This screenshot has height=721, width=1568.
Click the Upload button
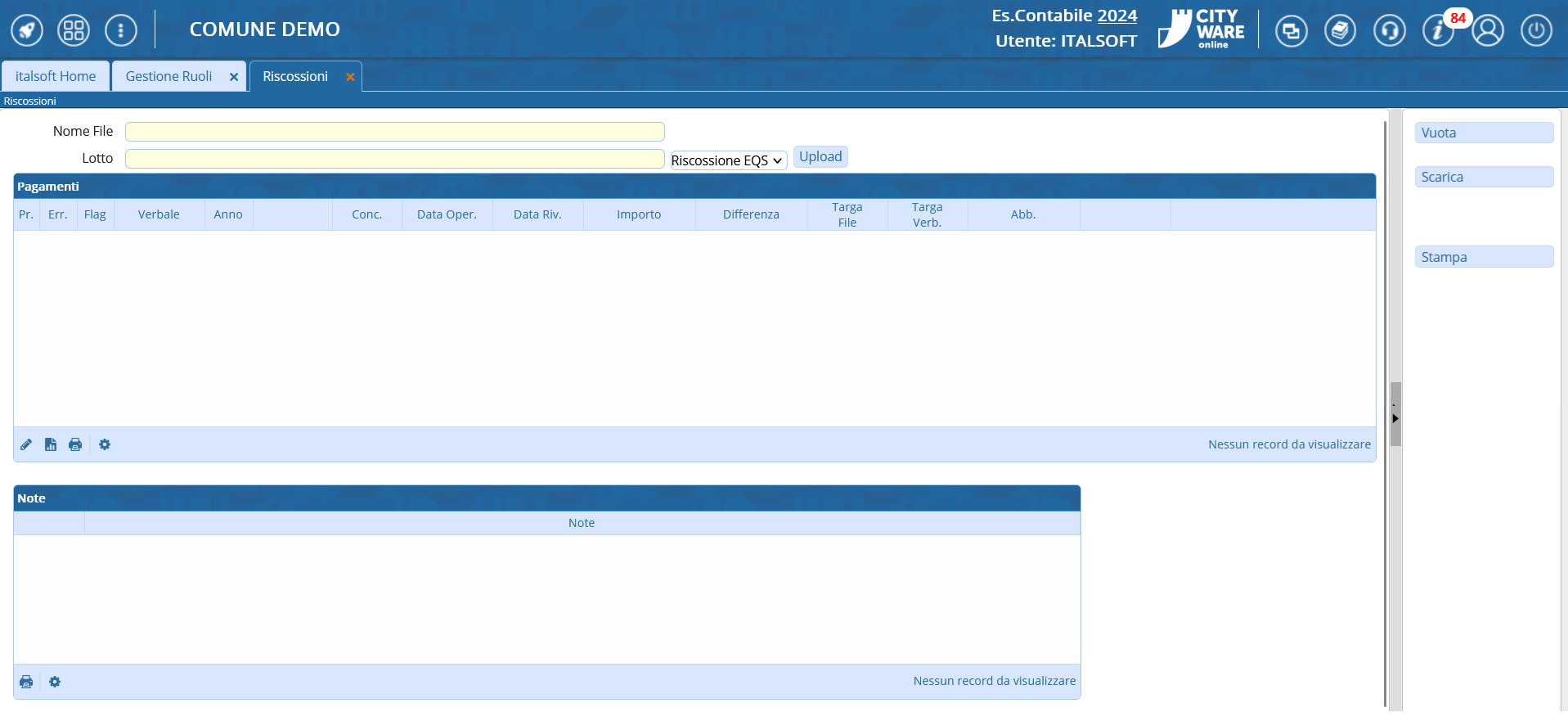tap(820, 156)
